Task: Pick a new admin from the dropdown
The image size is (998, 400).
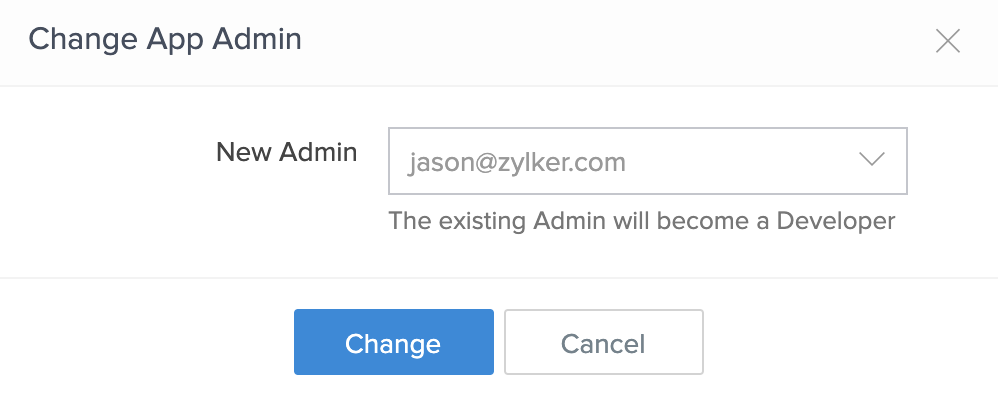Action: coord(647,160)
